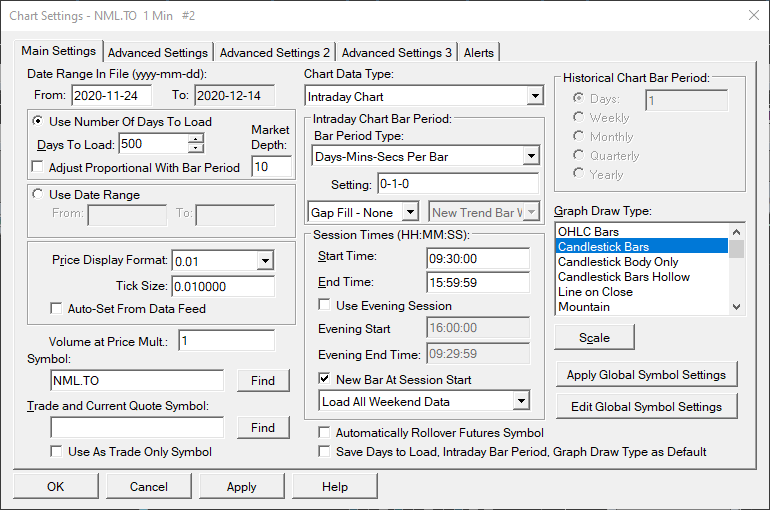
Task: Open the Bar Period Type dropdown
Action: click(x=531, y=156)
